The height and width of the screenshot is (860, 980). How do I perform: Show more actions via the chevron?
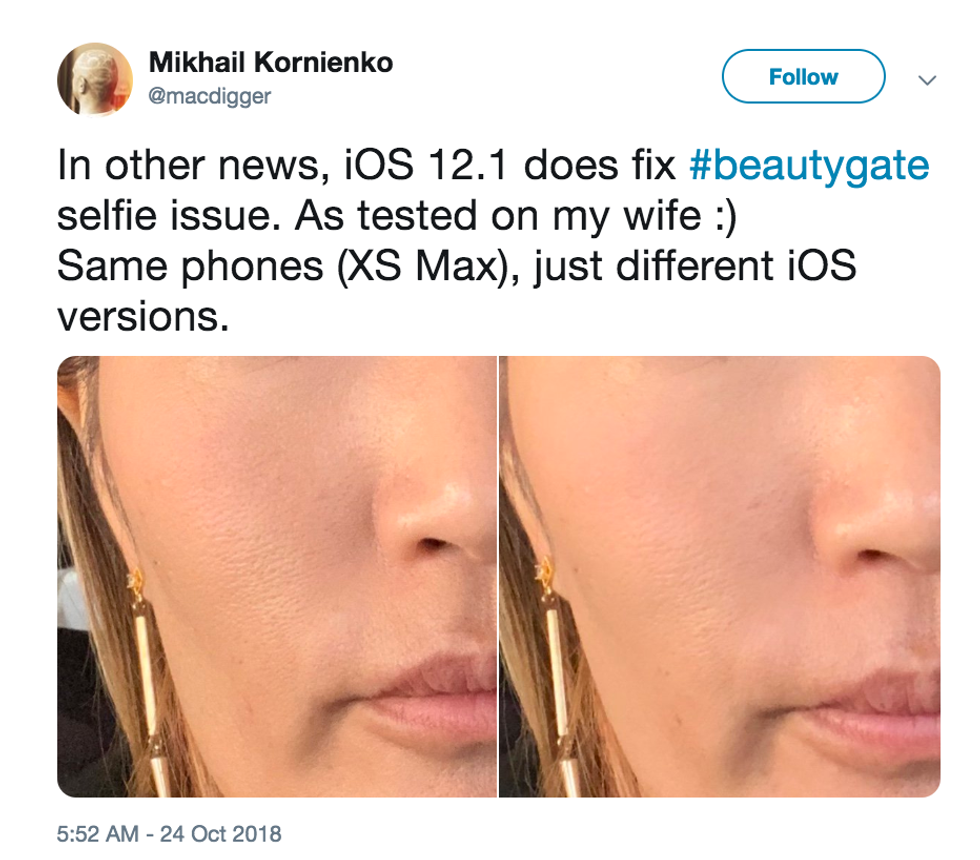click(x=927, y=80)
